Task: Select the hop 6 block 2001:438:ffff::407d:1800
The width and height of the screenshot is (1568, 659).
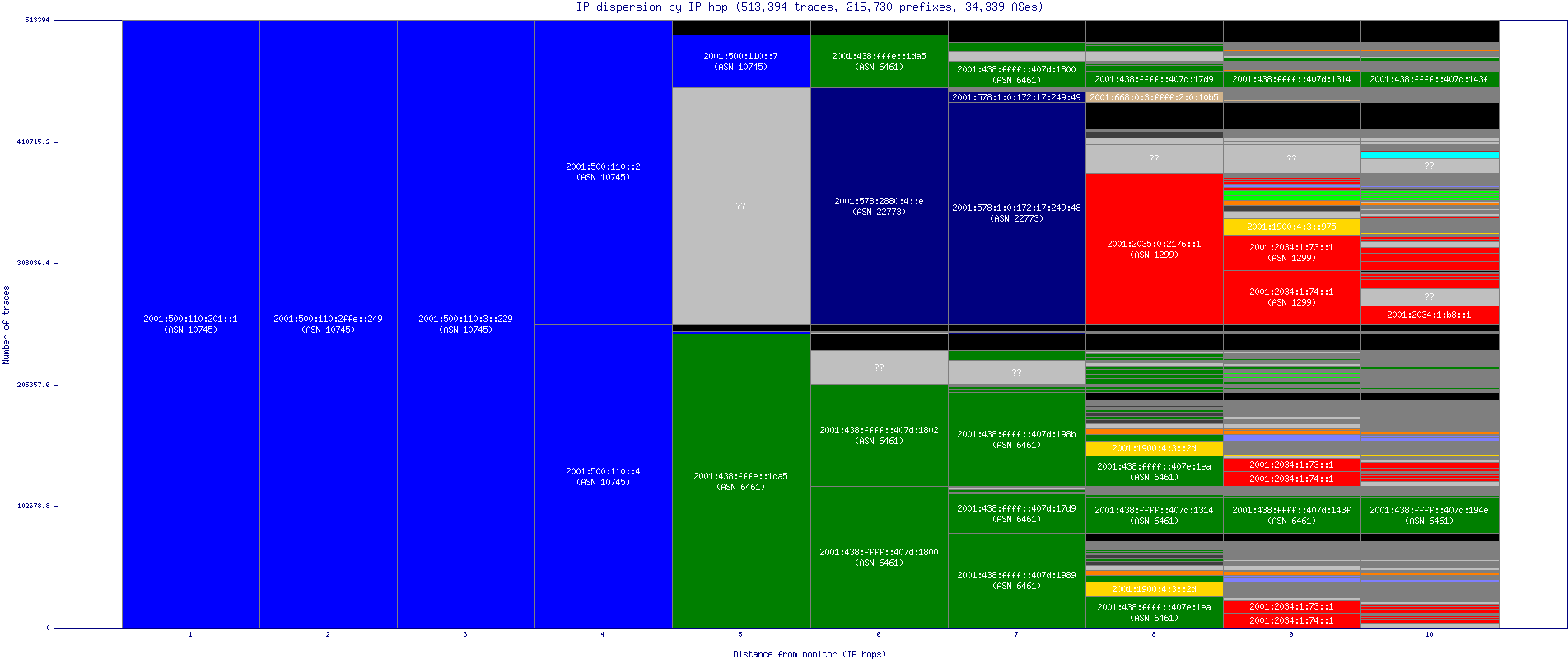Action: point(880,557)
